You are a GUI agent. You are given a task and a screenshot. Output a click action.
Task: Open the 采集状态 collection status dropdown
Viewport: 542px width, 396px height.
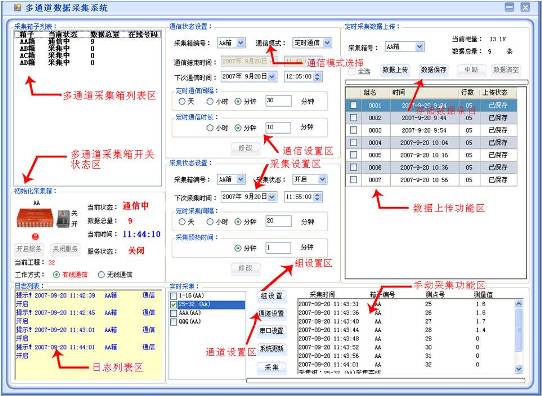click(x=323, y=179)
